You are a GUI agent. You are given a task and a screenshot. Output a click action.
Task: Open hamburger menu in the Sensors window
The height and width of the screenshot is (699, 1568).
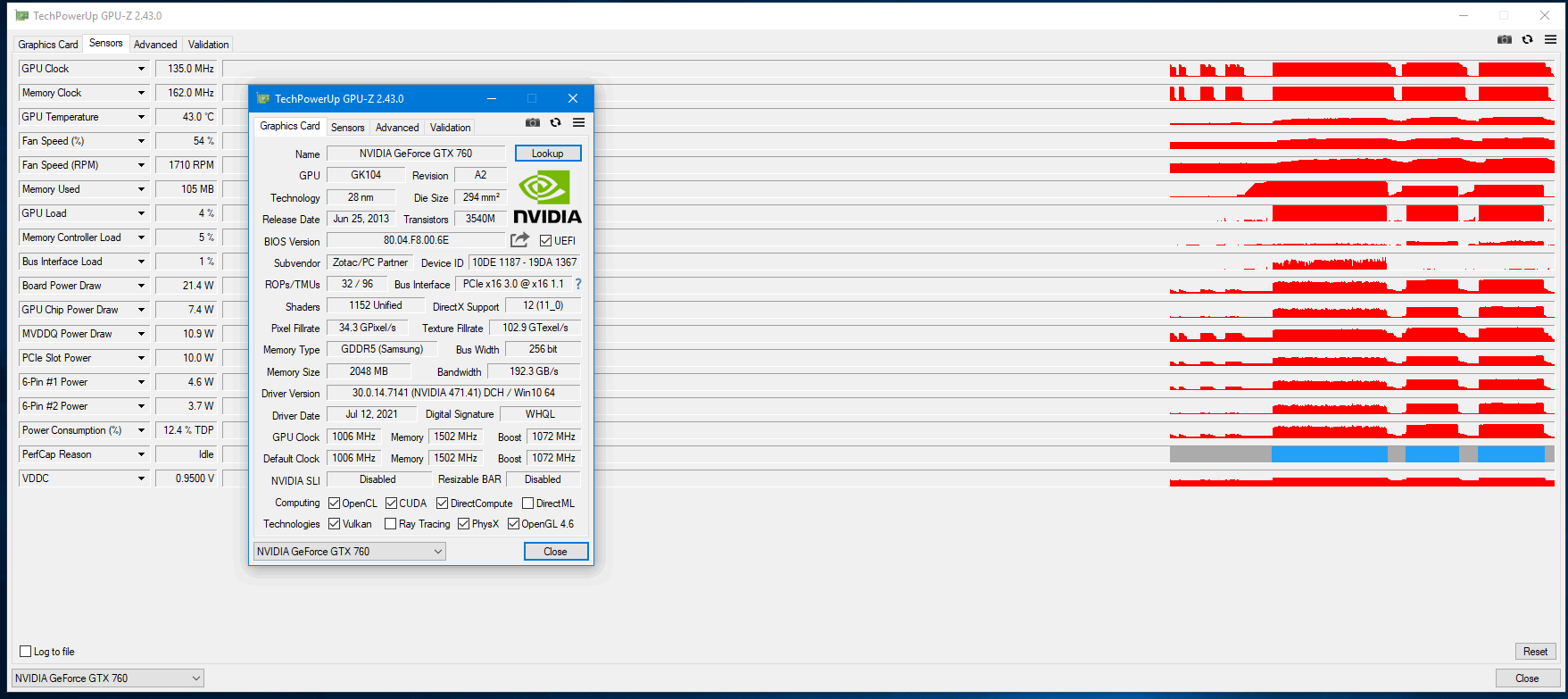(x=1551, y=39)
